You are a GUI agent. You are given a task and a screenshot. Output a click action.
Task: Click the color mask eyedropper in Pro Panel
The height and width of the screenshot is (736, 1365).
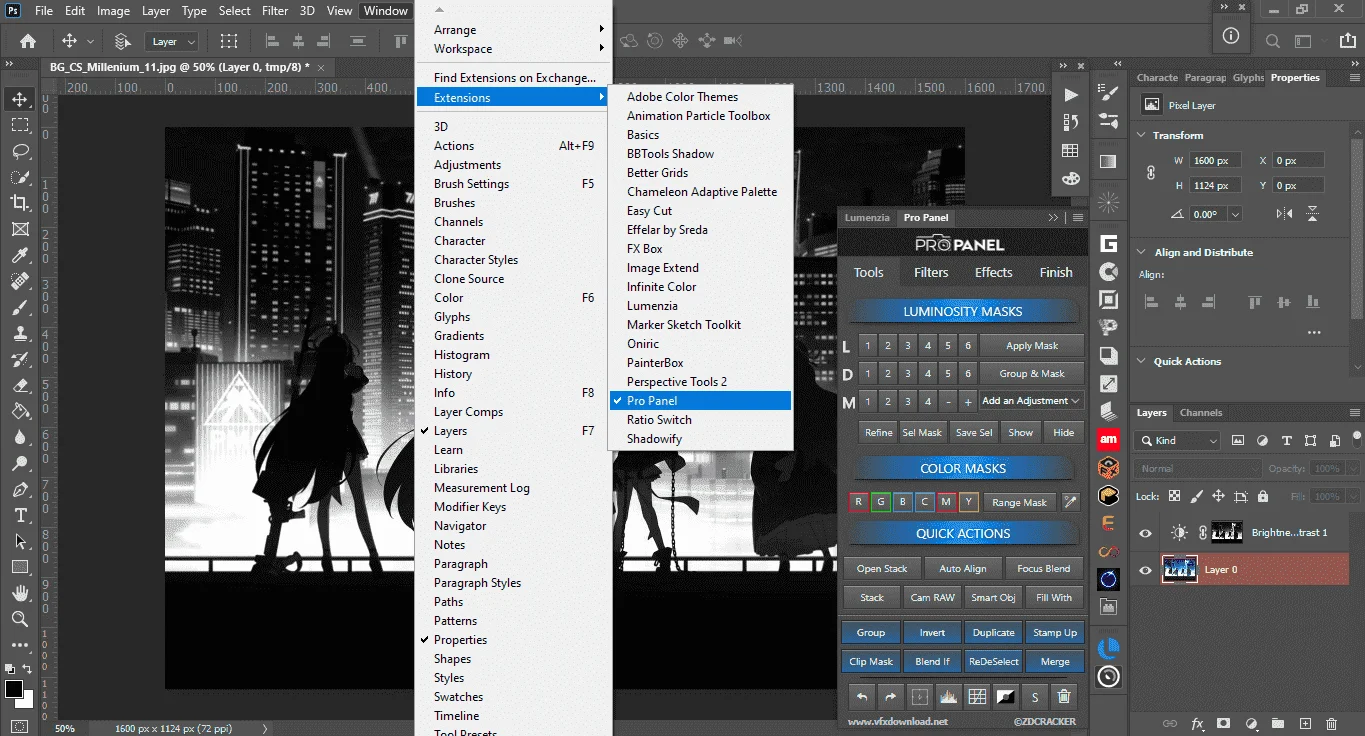click(1070, 502)
